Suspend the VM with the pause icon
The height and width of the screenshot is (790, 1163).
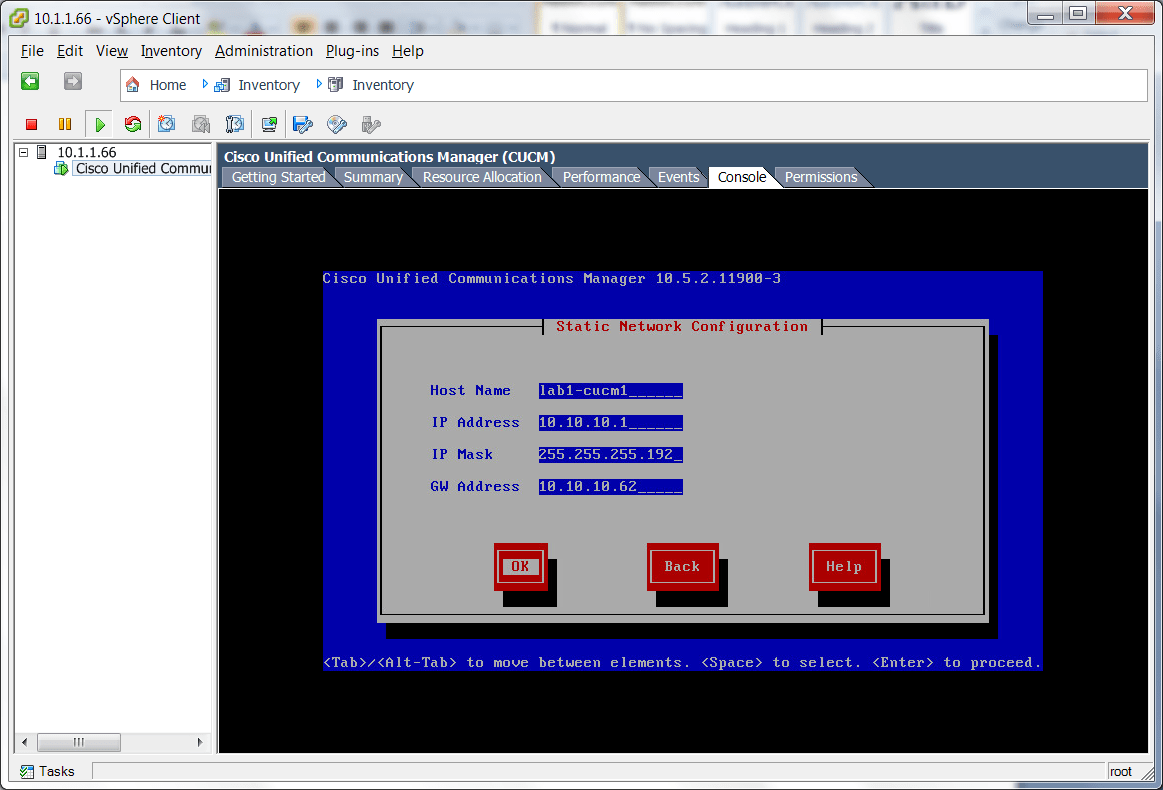(x=65, y=125)
